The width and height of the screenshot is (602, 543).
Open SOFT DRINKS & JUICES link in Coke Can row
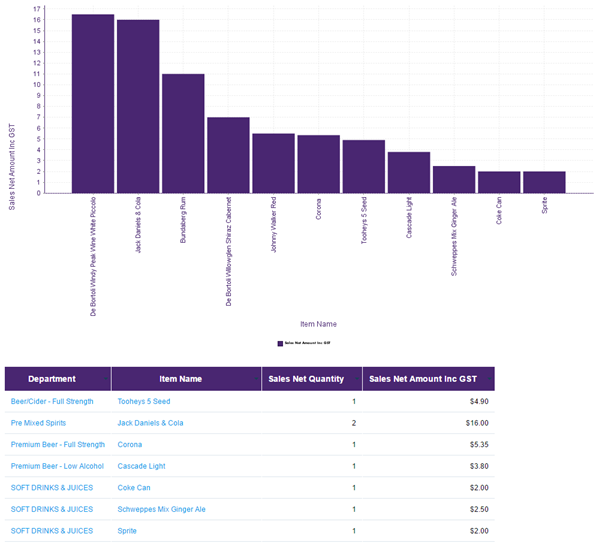pyautogui.click(x=52, y=488)
